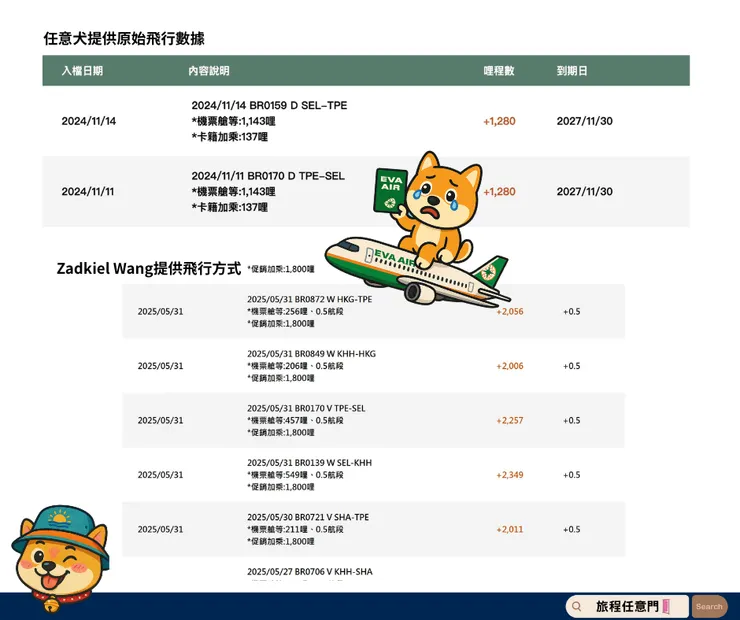Click the heading 任意犬提供原始飛行數據
The width and height of the screenshot is (740, 620).
point(124,39)
